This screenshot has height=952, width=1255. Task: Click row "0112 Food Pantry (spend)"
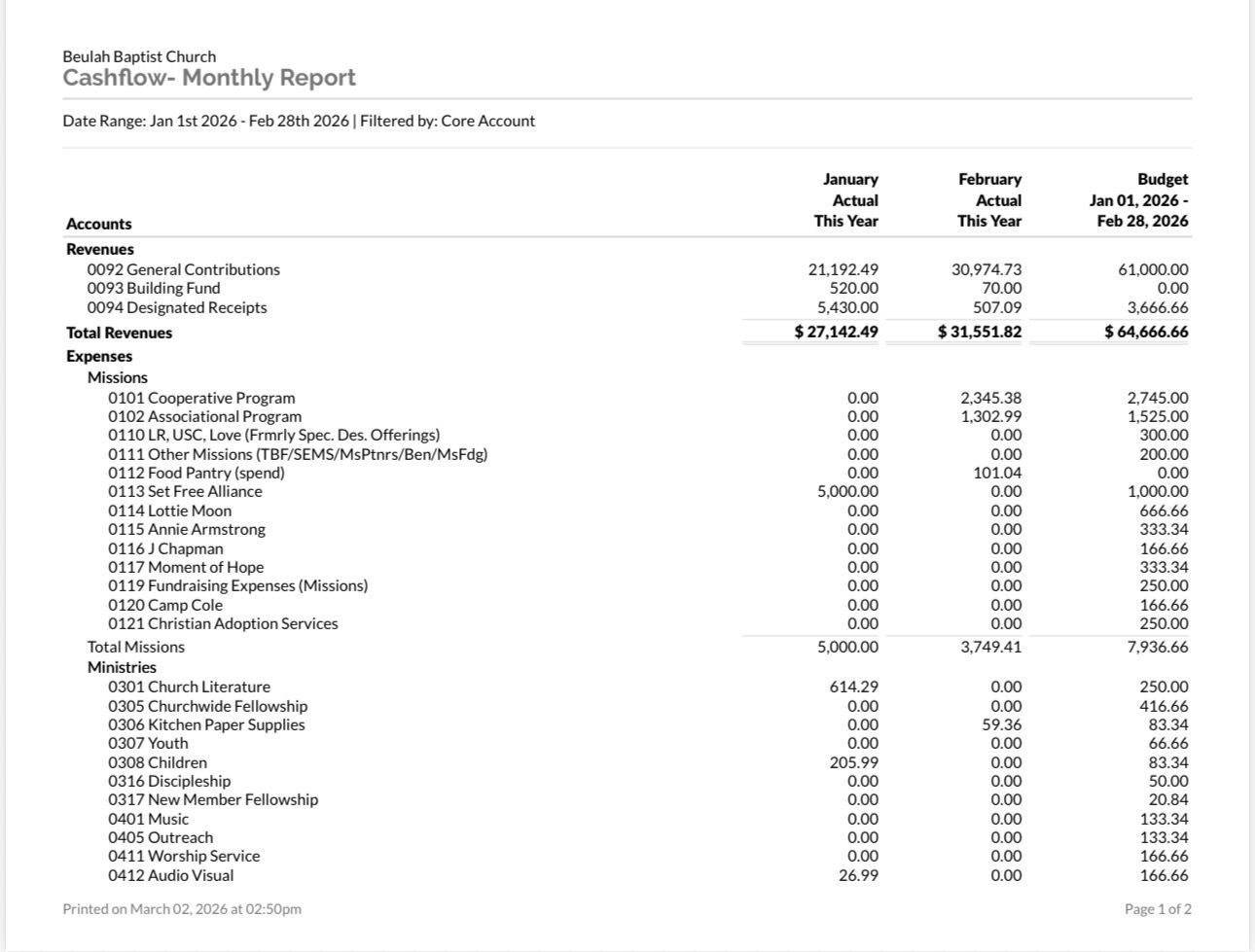[627, 473]
